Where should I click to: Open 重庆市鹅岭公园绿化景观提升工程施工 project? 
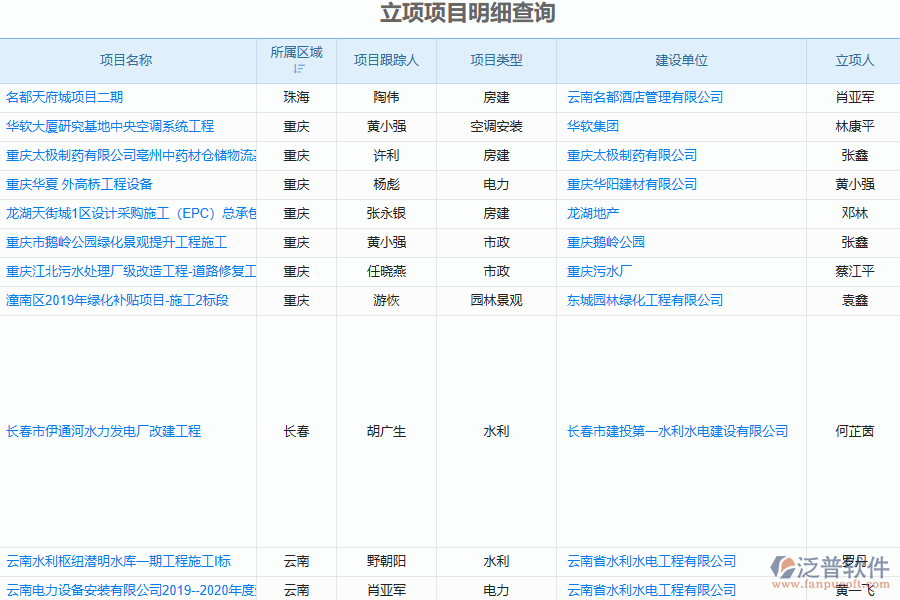(117, 243)
